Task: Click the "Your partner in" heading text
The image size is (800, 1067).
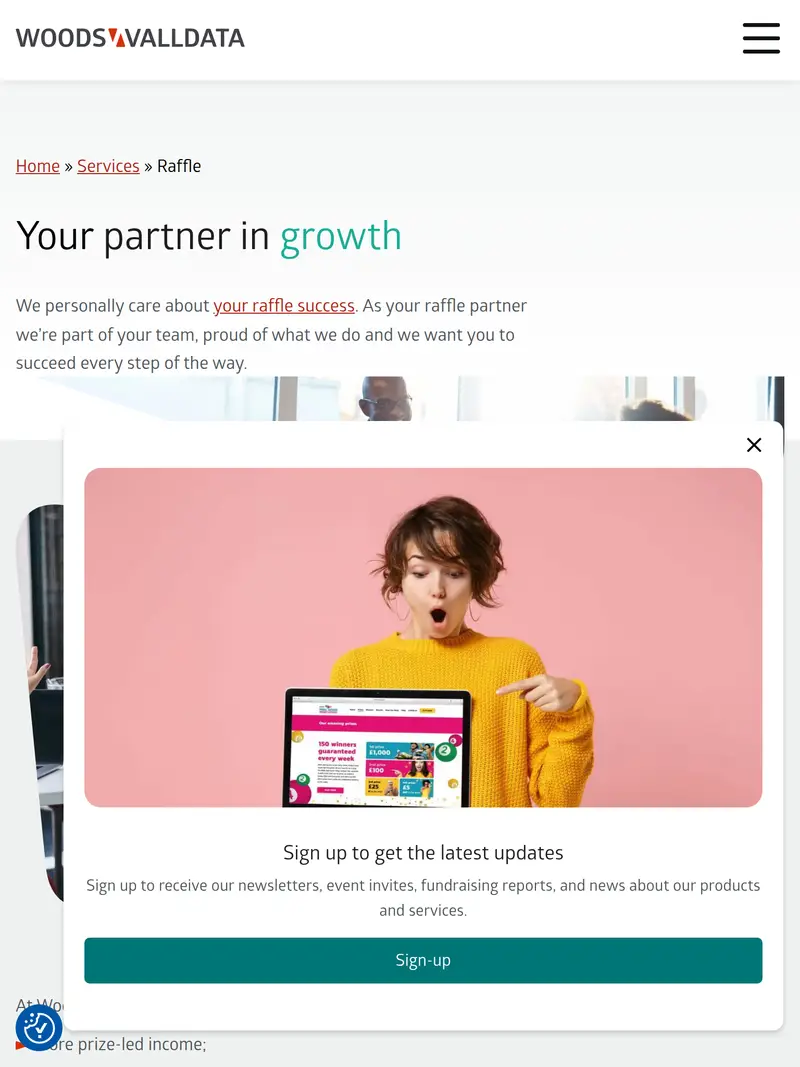Action: click(143, 238)
